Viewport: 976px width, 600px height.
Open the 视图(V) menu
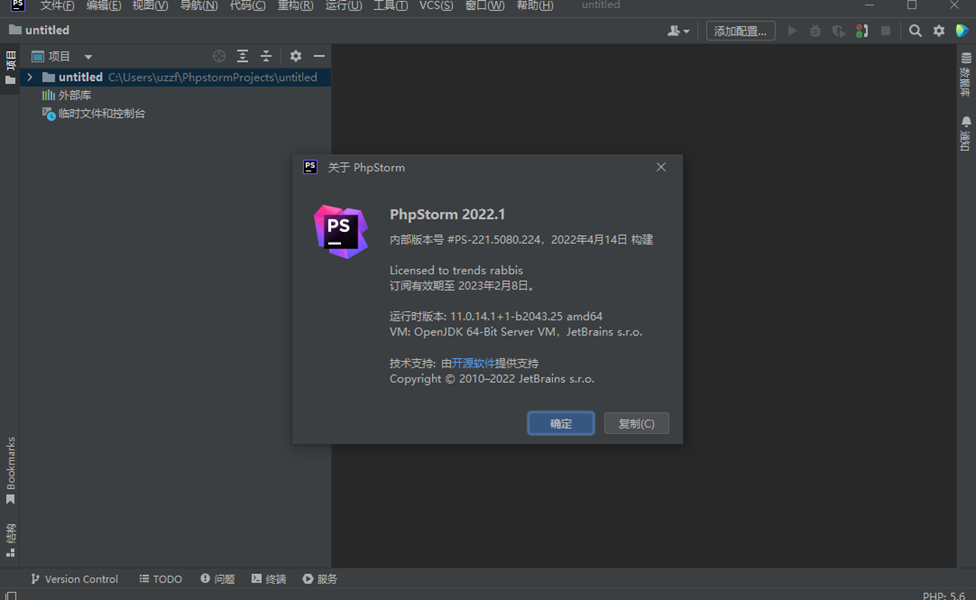pos(150,6)
